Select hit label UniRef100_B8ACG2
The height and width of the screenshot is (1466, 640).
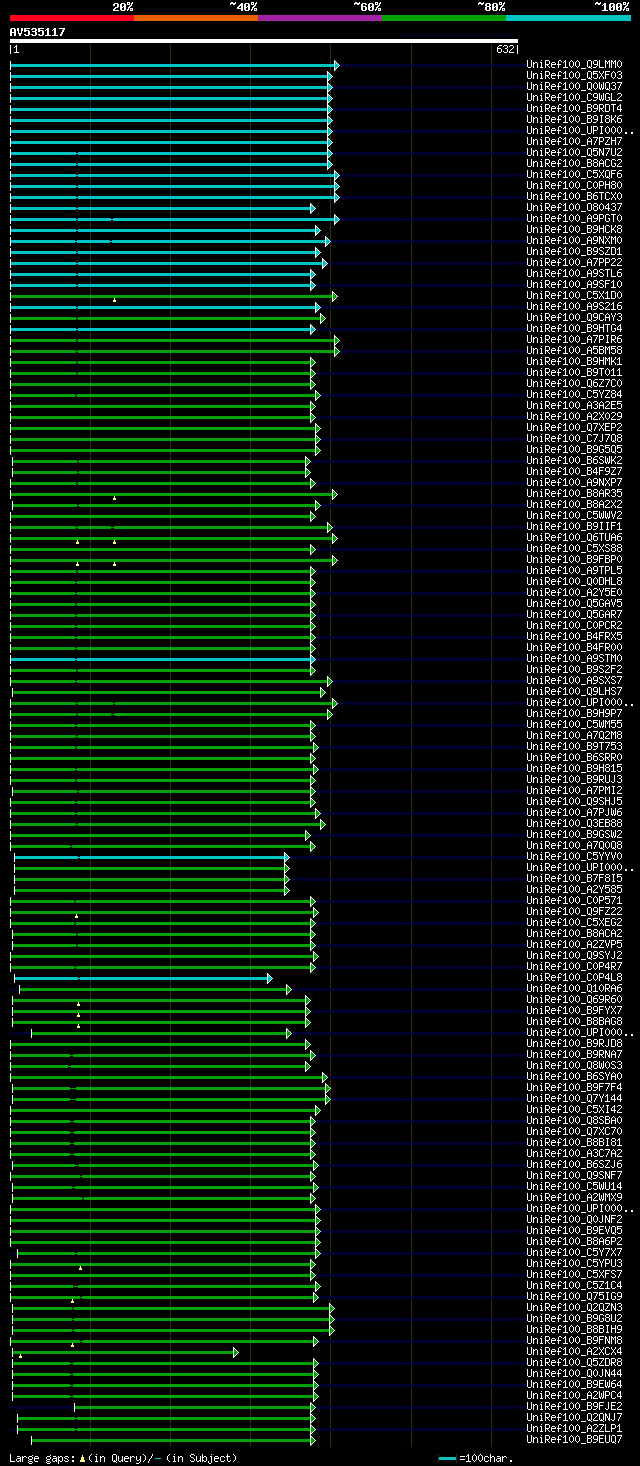pos(574,164)
